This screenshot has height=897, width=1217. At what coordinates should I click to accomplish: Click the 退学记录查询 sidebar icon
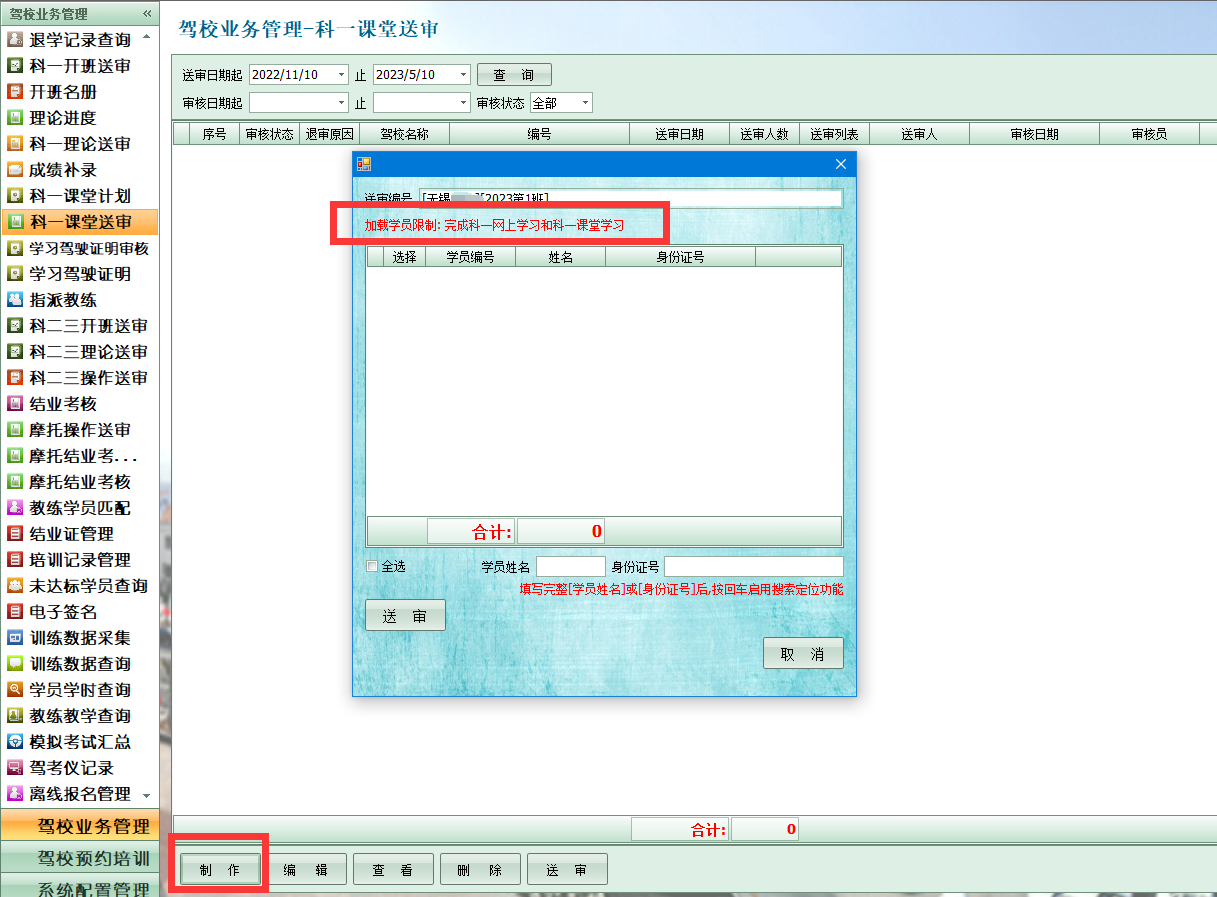coord(15,40)
